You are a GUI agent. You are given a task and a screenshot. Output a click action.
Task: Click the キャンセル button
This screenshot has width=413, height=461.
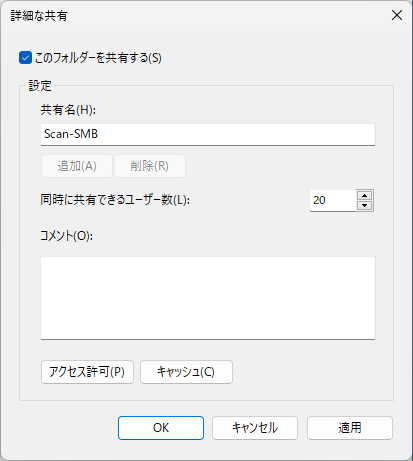coord(255,428)
